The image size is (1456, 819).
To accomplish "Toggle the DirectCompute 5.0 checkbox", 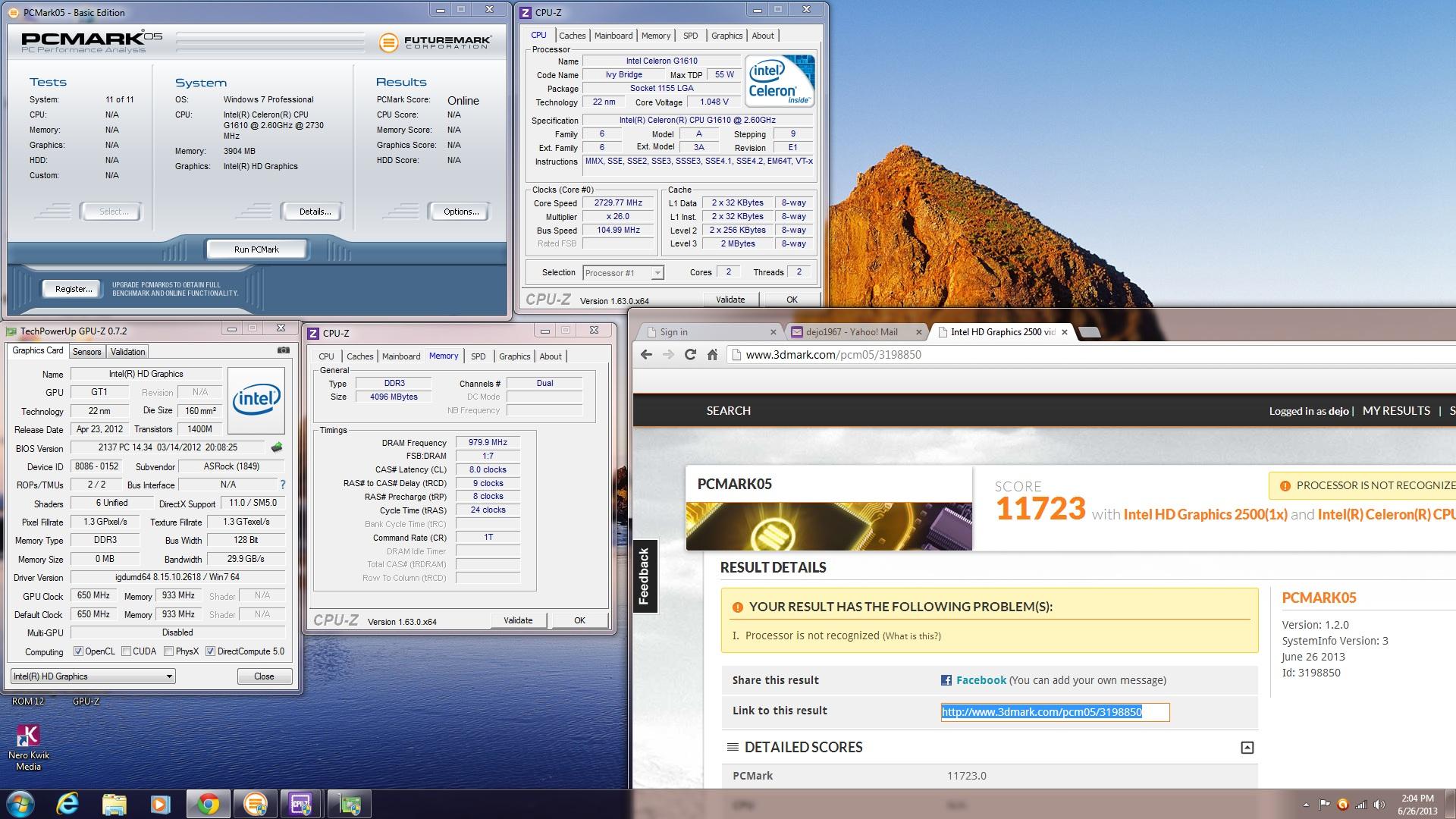I will pos(210,651).
